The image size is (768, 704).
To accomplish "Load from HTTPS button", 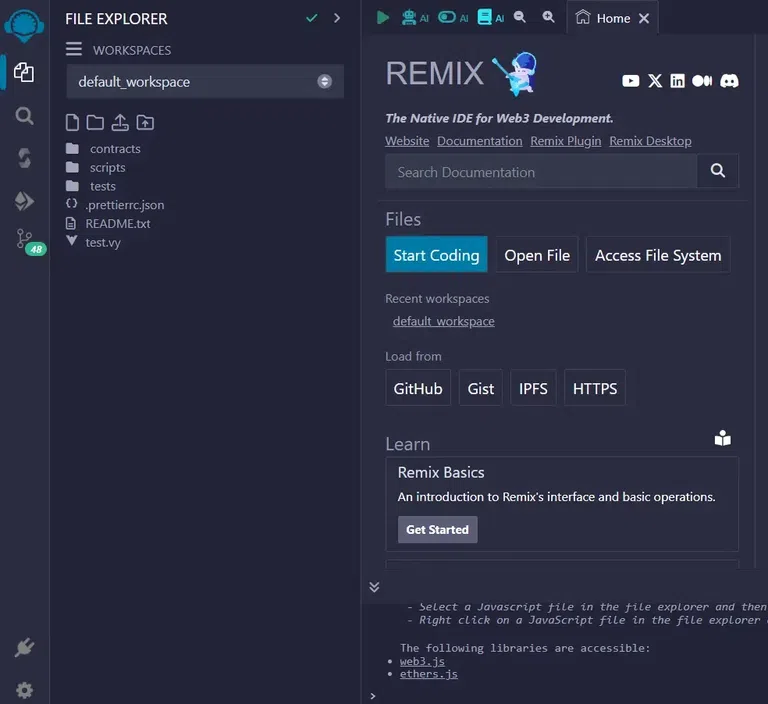I will tap(595, 388).
